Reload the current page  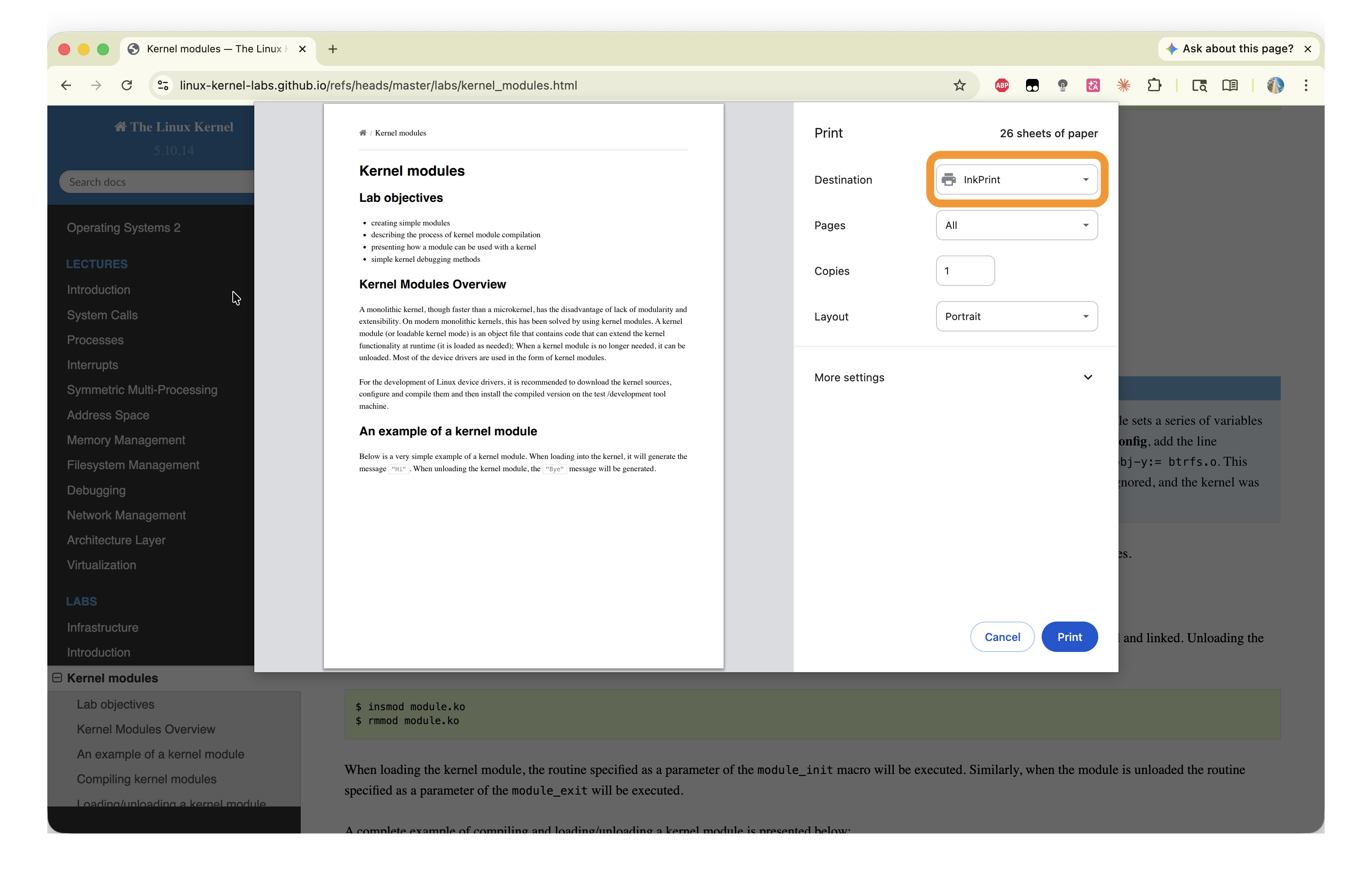coord(127,85)
